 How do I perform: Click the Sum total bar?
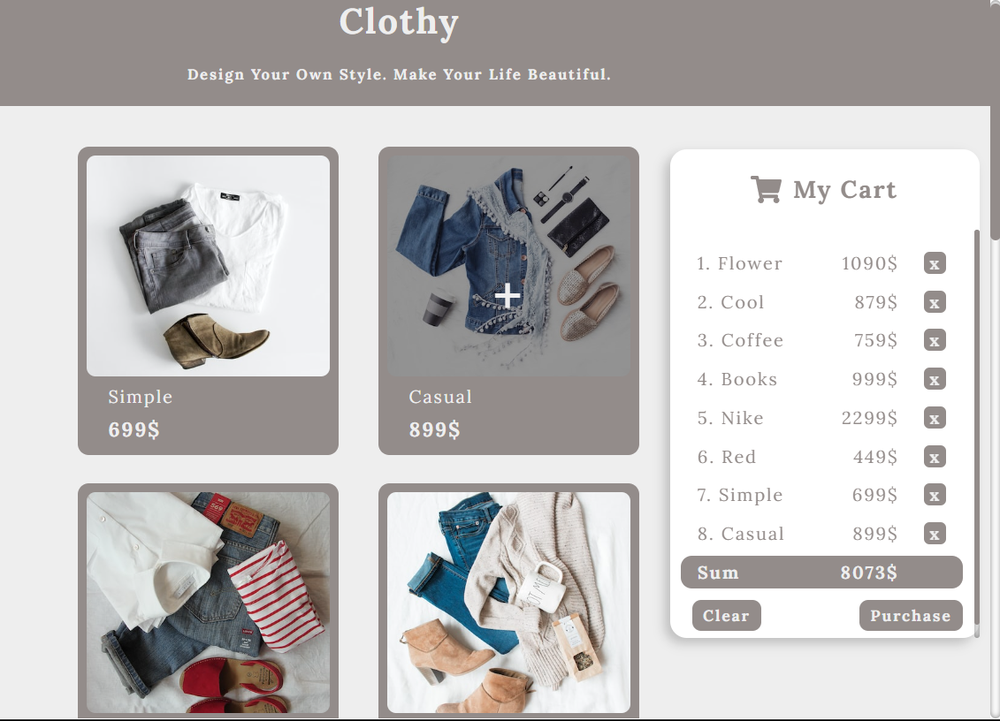coord(821,572)
